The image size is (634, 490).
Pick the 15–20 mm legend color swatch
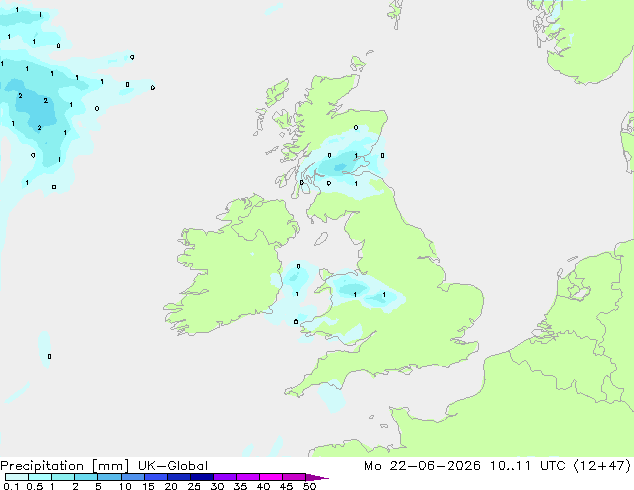tap(155, 477)
